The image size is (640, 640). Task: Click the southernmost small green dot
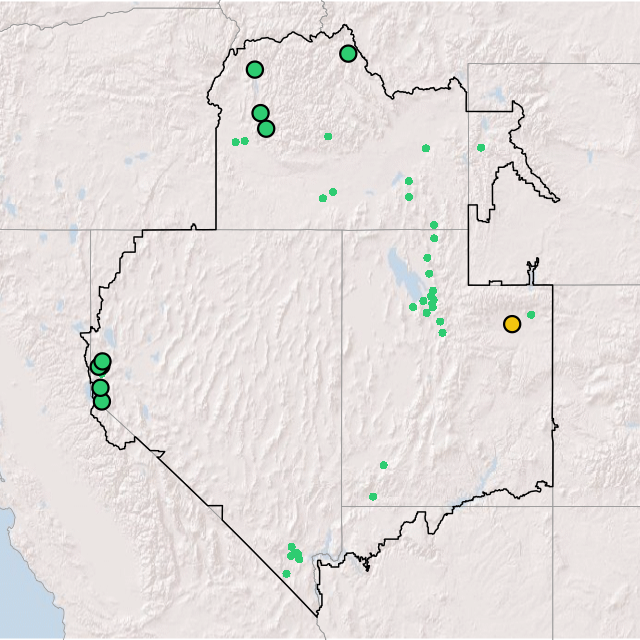[x=286, y=574]
